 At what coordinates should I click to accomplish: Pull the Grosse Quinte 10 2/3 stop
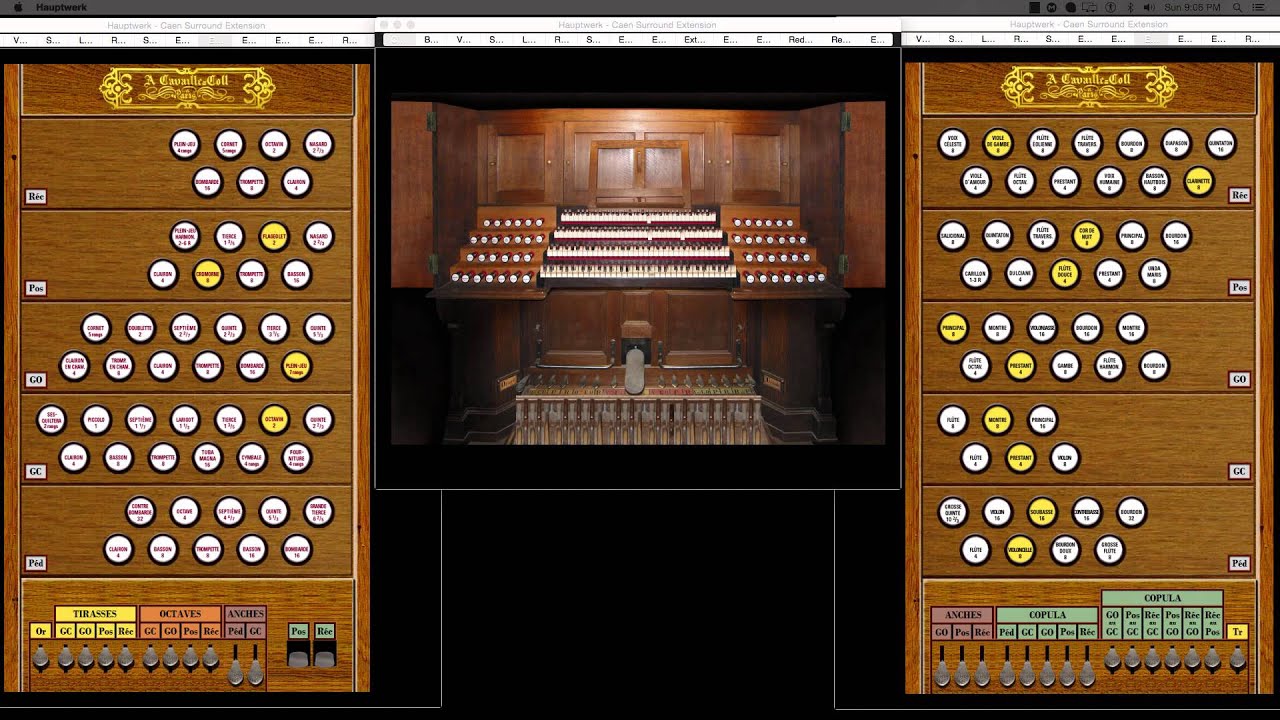click(x=953, y=512)
